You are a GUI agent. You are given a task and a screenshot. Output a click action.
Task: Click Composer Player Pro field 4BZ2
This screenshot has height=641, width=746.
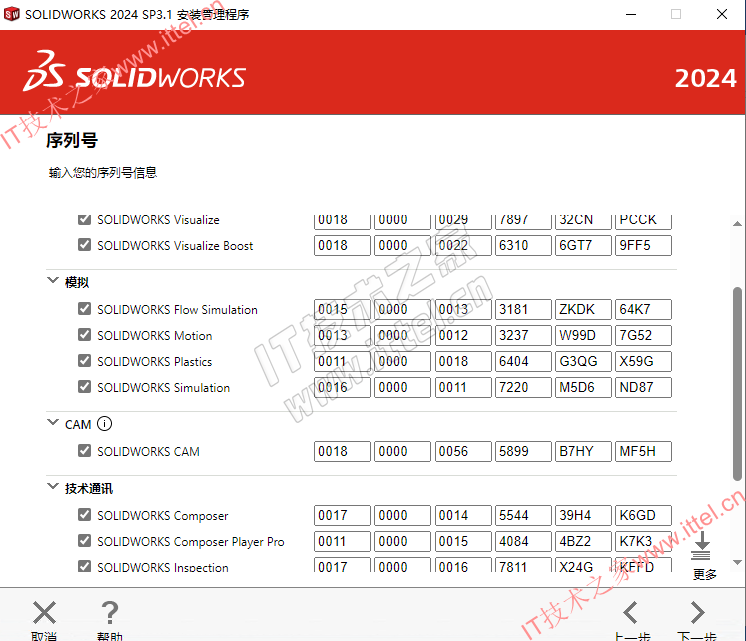tap(583, 542)
